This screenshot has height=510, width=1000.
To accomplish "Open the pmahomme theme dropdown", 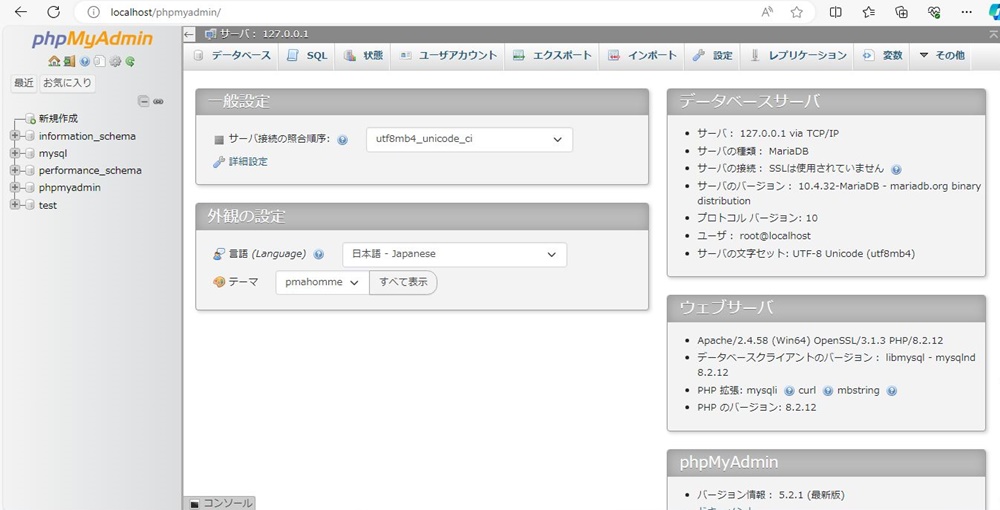I will pos(322,282).
